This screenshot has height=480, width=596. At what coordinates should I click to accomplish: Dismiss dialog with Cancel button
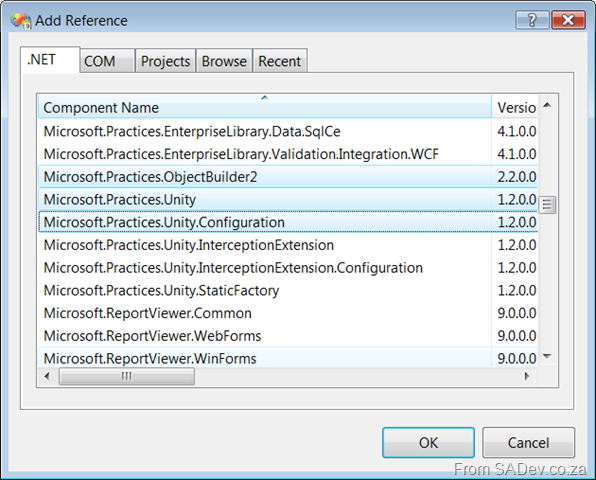coord(528,442)
